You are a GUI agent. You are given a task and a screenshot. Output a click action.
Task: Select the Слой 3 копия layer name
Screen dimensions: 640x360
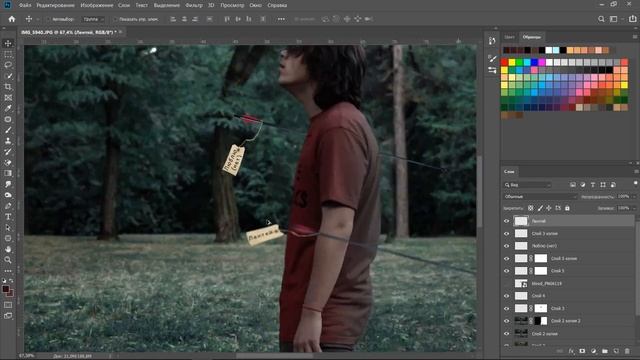pos(544,233)
